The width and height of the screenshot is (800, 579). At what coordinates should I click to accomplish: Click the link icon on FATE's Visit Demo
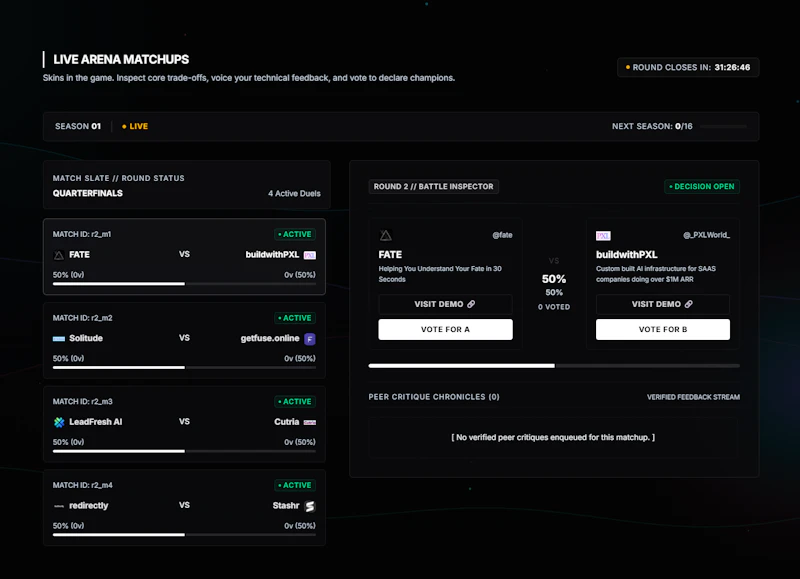coord(471,304)
